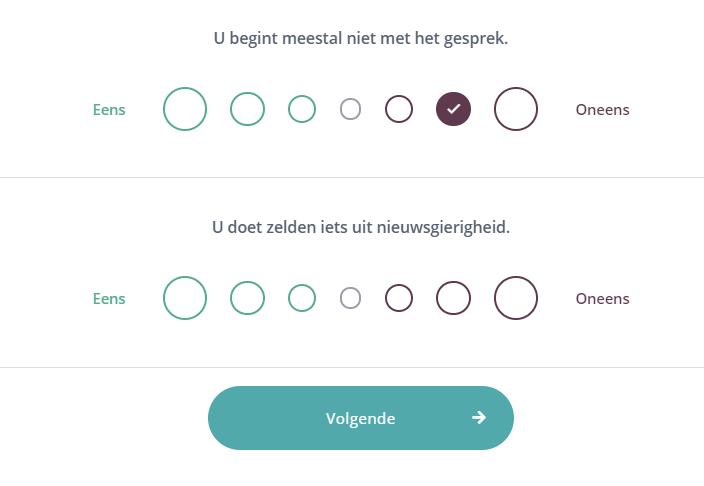Strongly agree with the nieuwsgierigheid statement
The image size is (704, 486).
click(x=185, y=298)
